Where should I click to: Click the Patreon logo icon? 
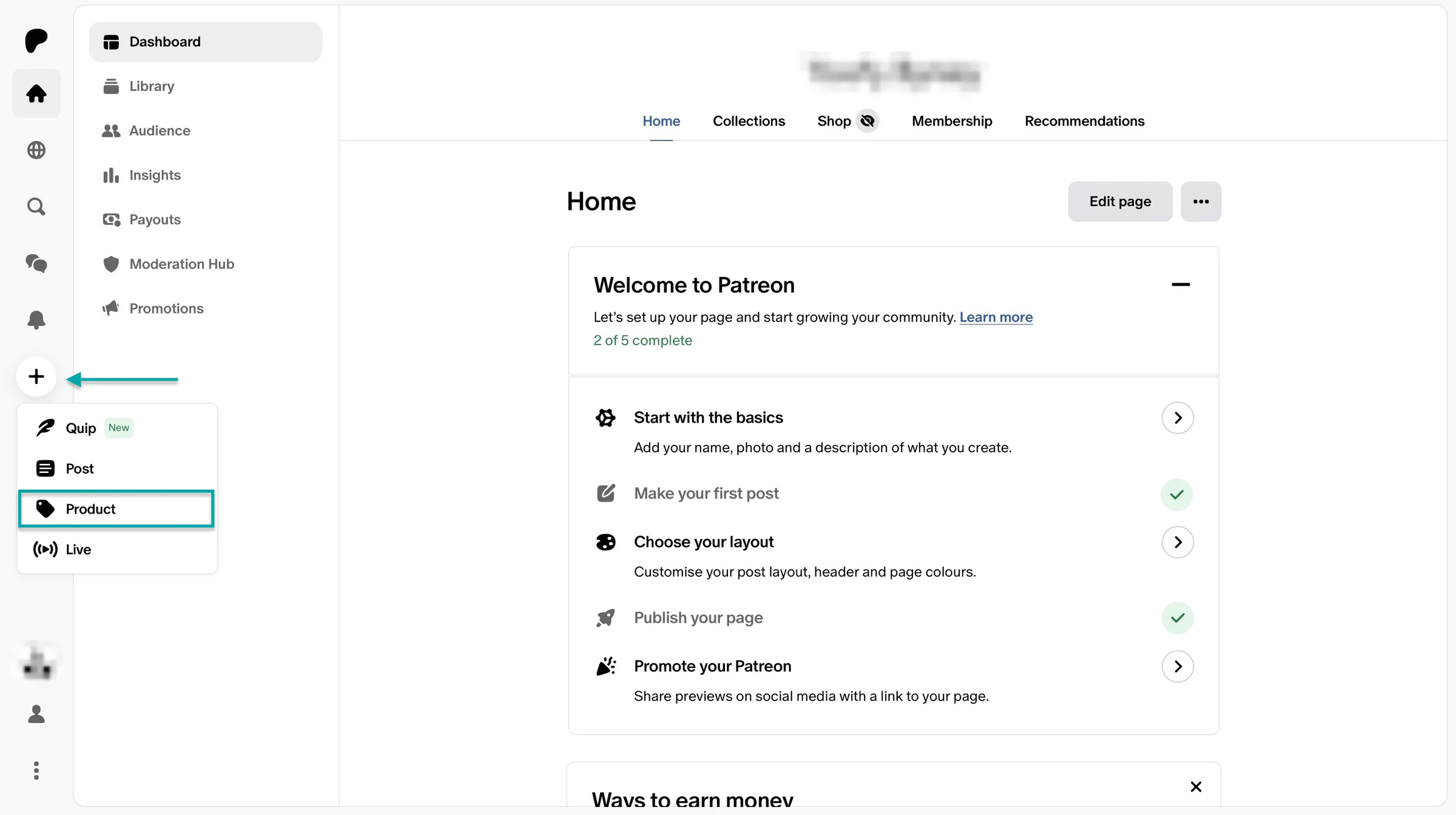click(x=36, y=41)
